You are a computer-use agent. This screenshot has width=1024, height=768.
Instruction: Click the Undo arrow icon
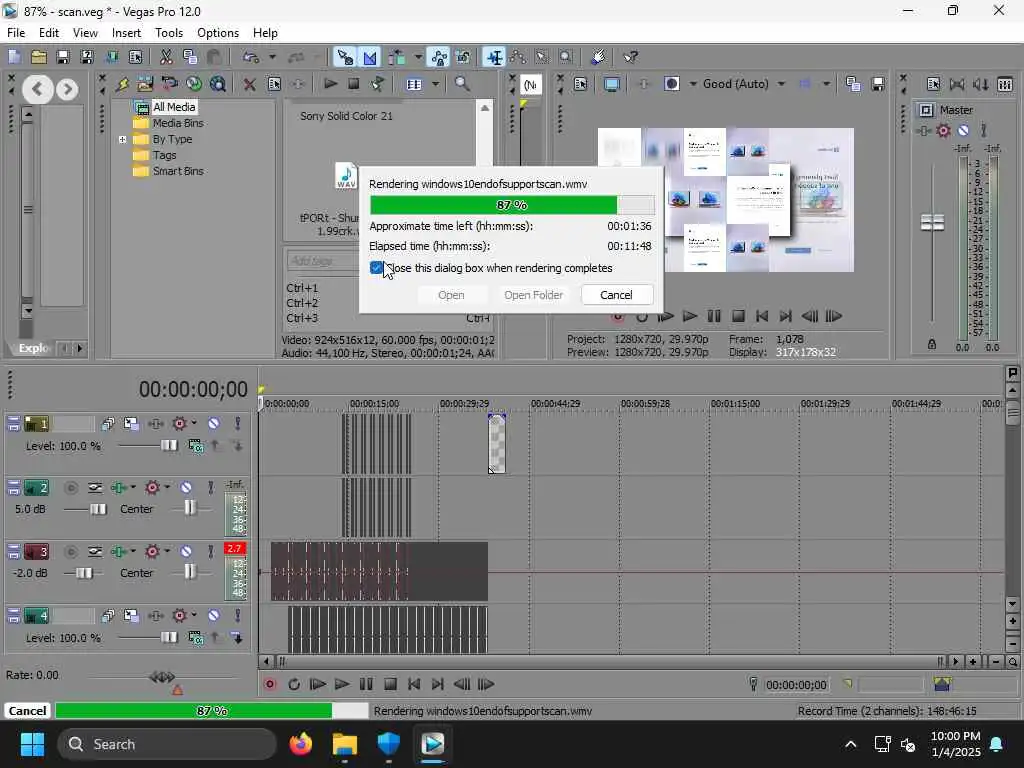pos(251,57)
